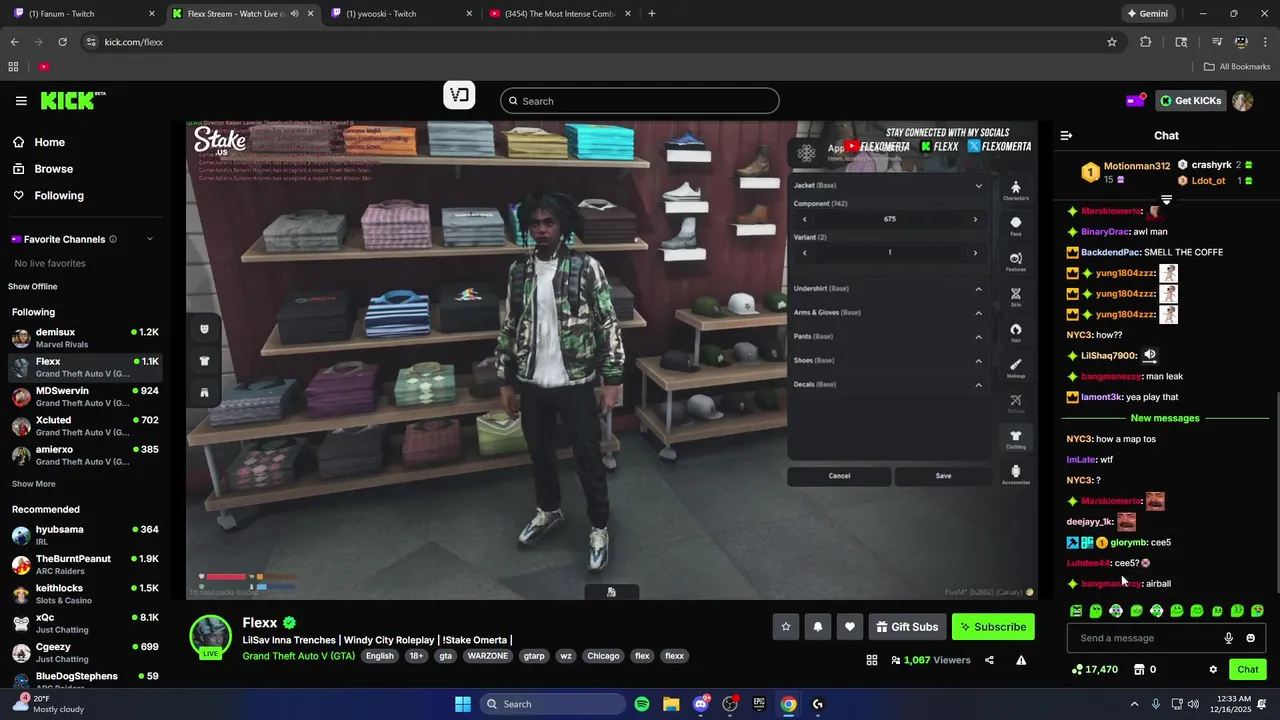
Task: Open the Kick shop icon beside 0
Action: 1138,669
